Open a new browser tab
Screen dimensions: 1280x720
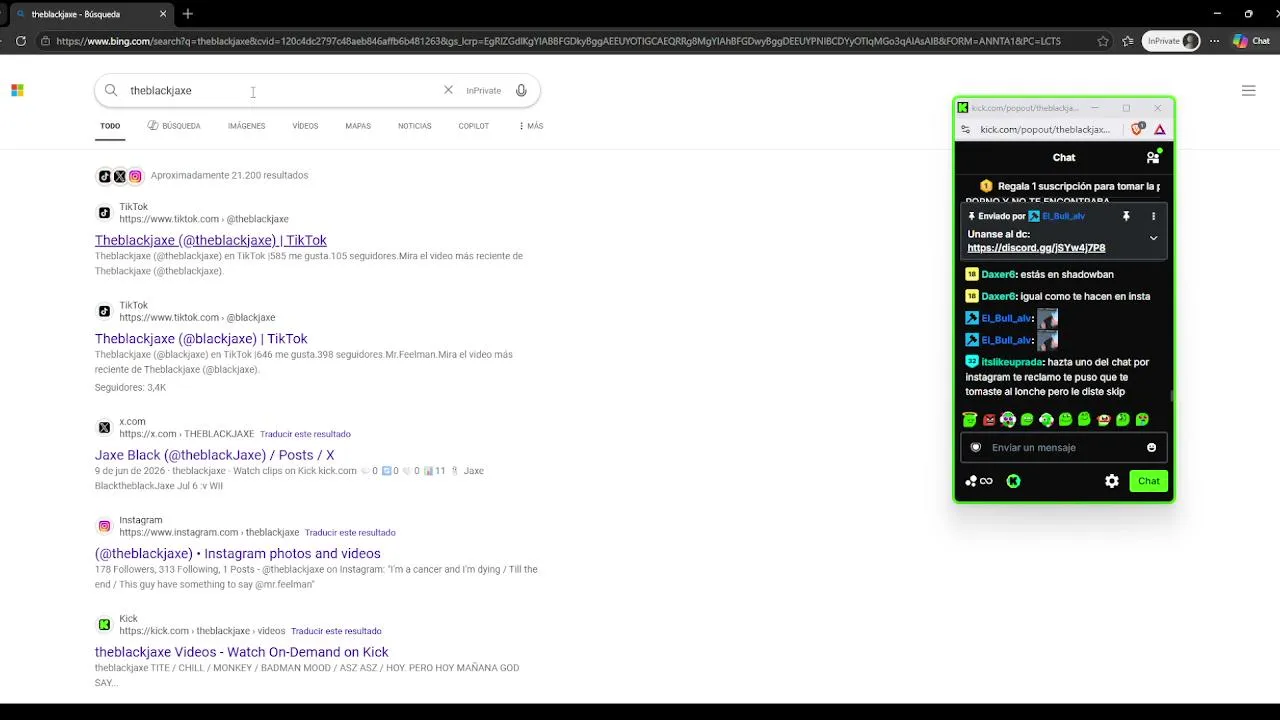pyautogui.click(x=187, y=14)
